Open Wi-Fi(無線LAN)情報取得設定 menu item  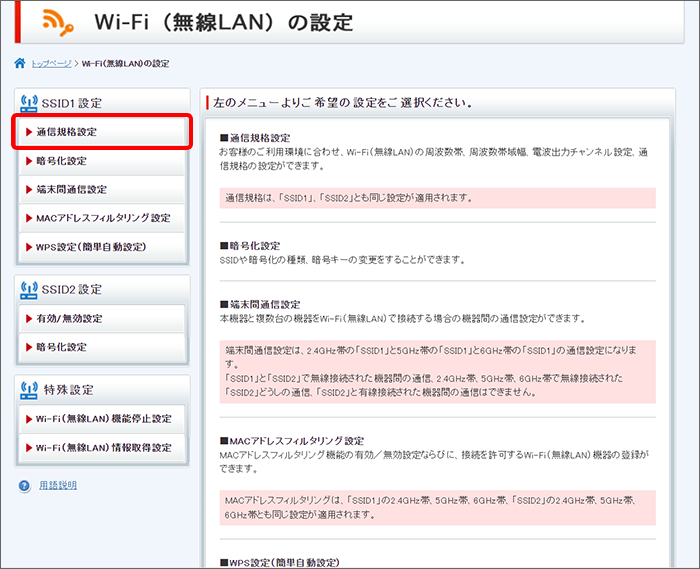tap(102, 447)
